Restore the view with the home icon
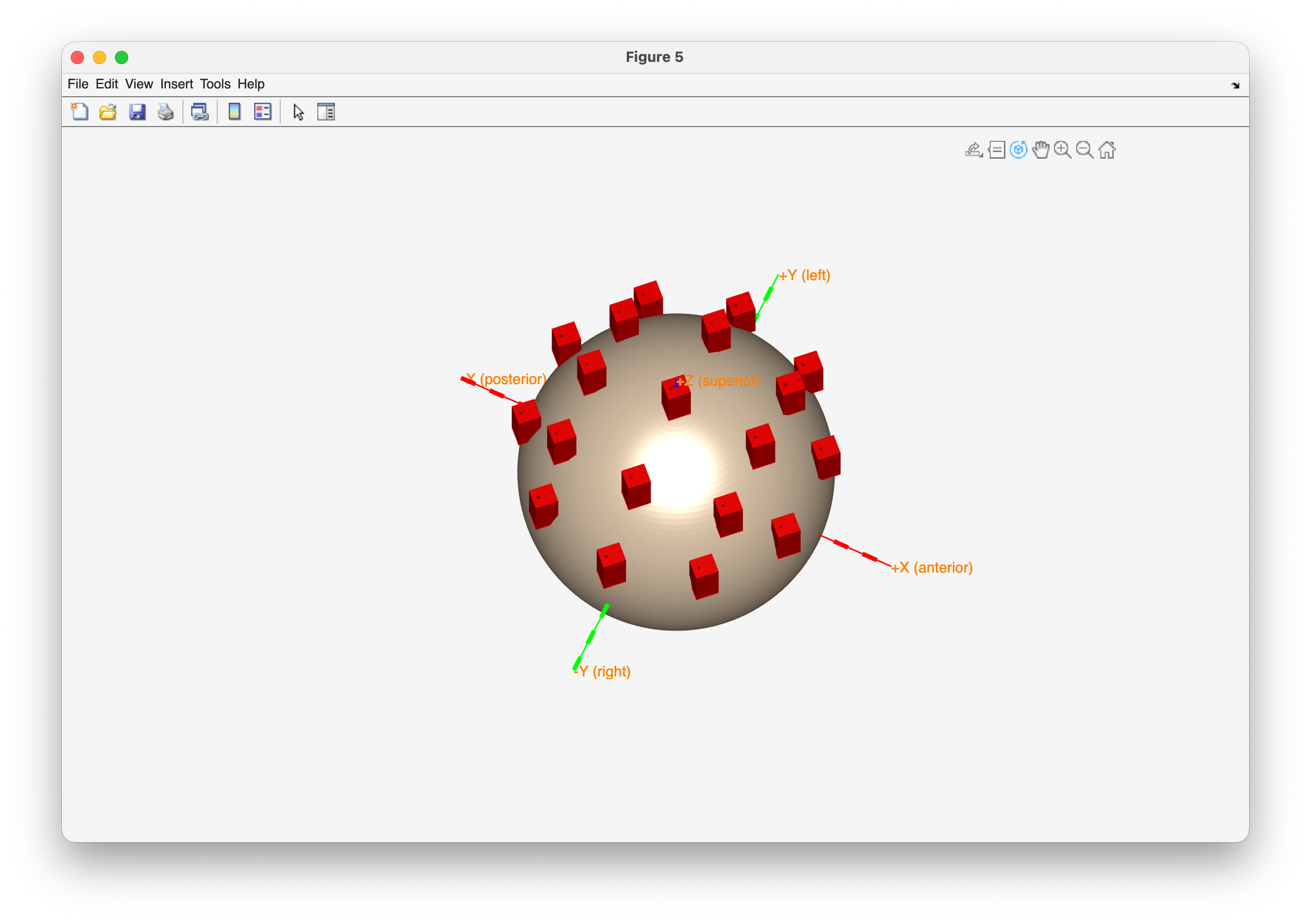This screenshot has width=1311, height=924. (x=1107, y=150)
